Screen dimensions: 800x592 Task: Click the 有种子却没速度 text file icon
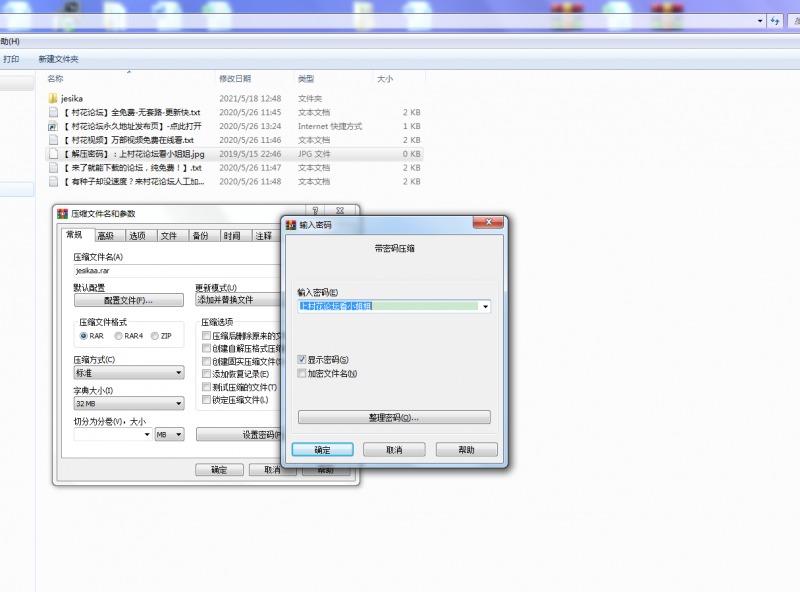tap(53, 182)
